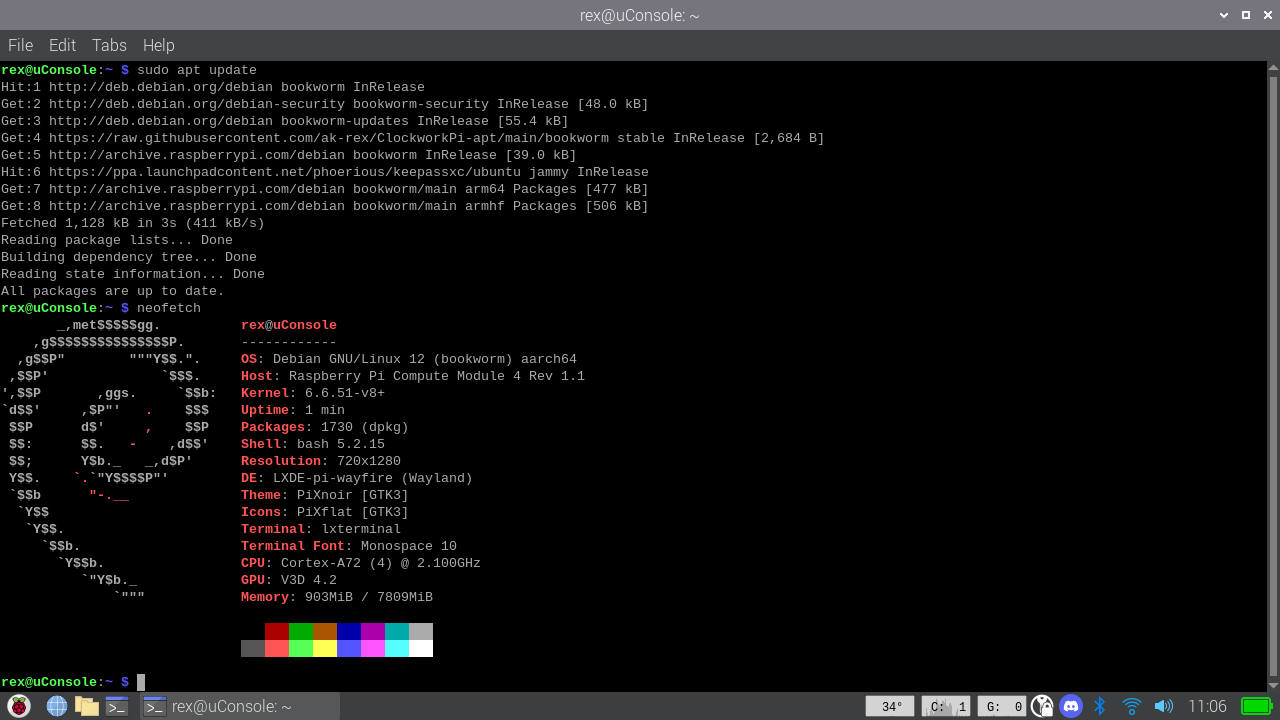
Task: Click the "sudo apt update" command text
Action: (x=197, y=70)
